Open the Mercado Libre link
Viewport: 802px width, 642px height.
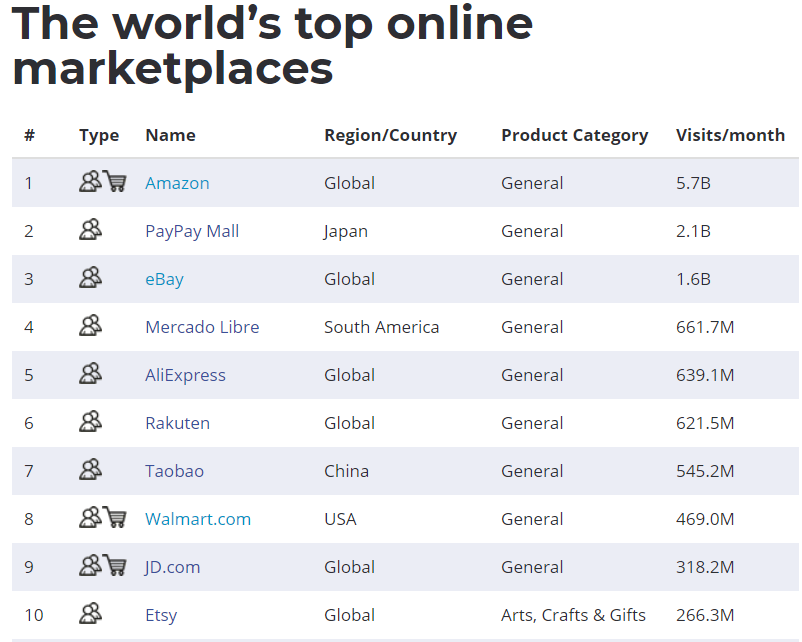(x=202, y=327)
